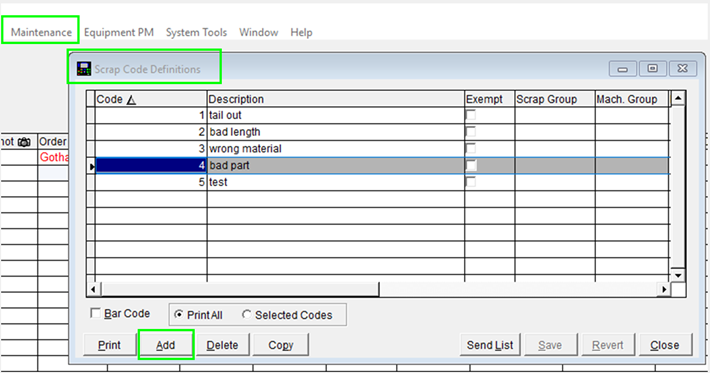Screen dimensions: 710x373
Task: Click code cell 3
Action: pyautogui.click(x=151, y=148)
